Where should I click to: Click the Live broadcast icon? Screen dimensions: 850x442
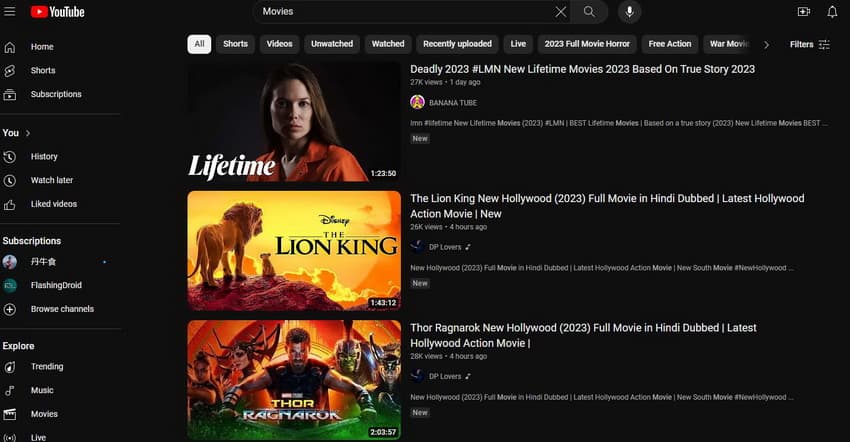point(10,438)
